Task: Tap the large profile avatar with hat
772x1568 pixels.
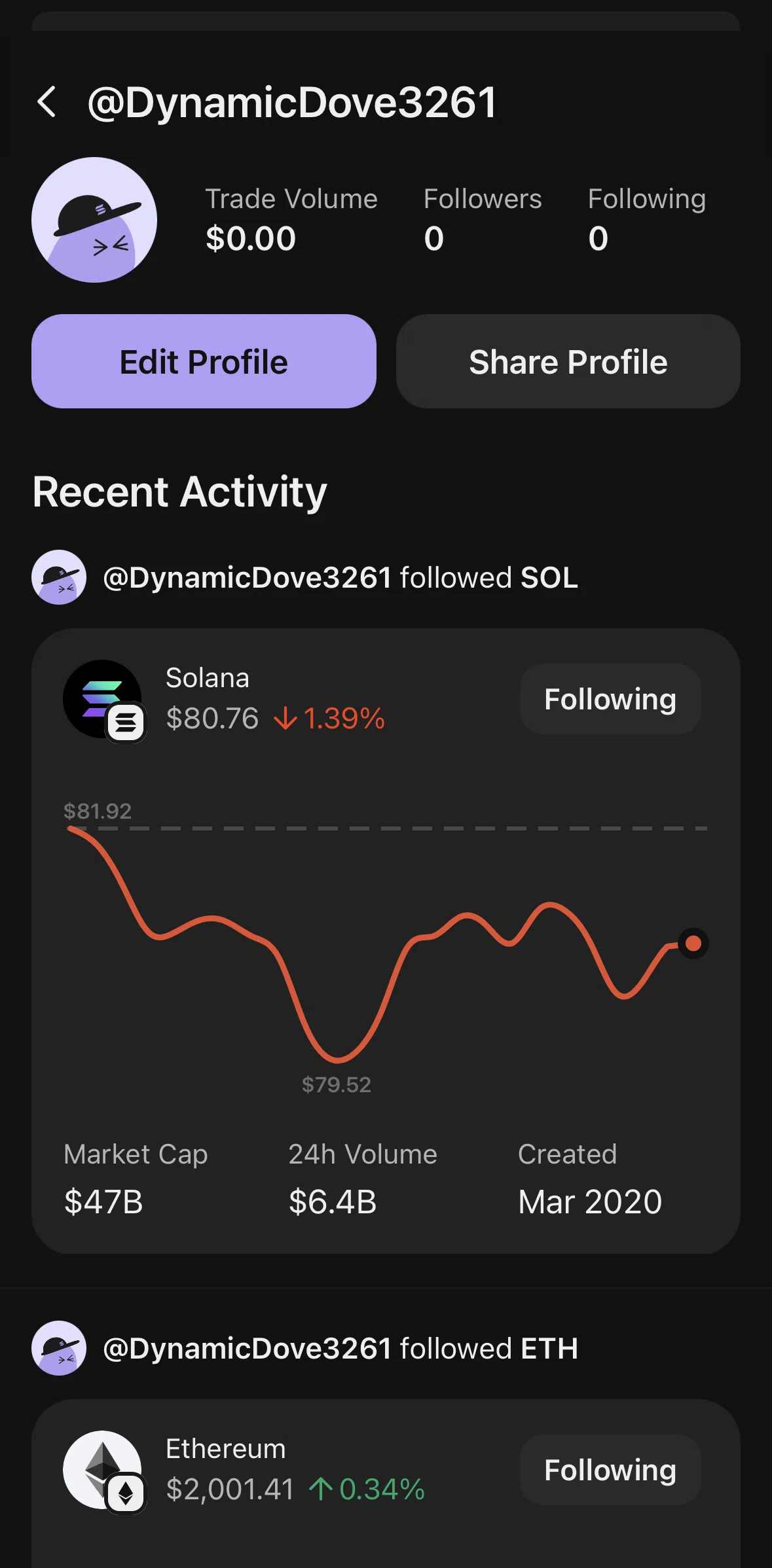Action: click(x=94, y=220)
